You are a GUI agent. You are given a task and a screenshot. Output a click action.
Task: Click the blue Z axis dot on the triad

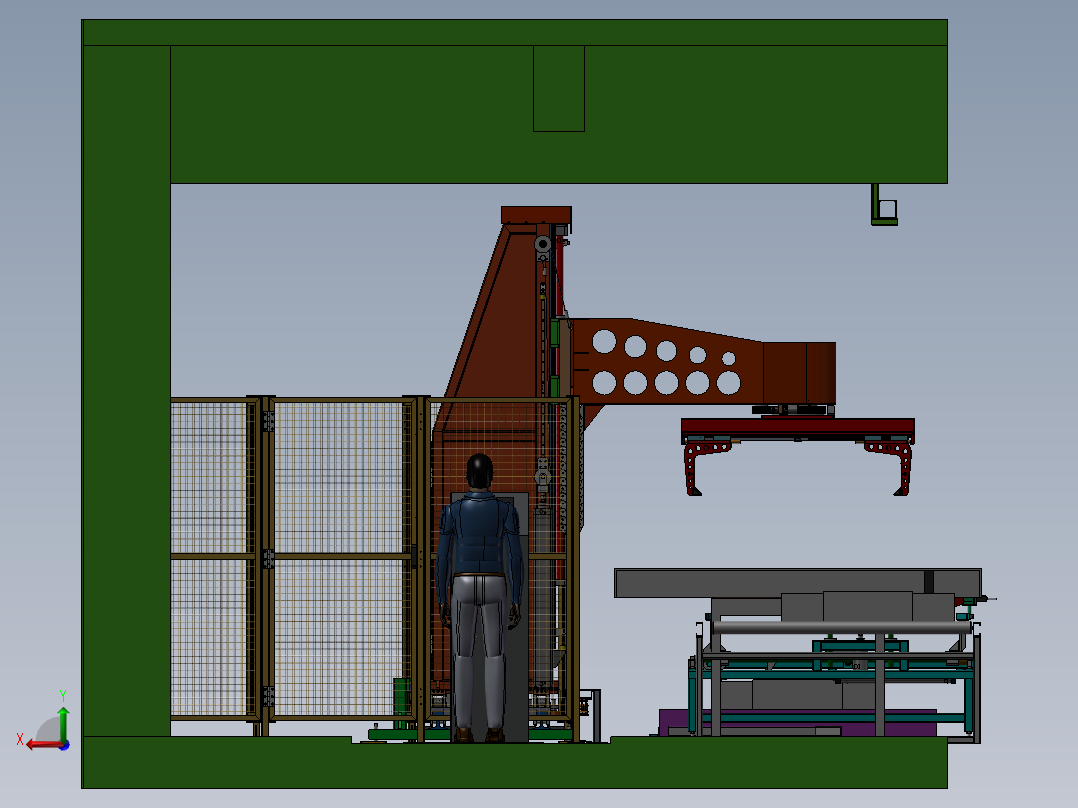click(65, 745)
